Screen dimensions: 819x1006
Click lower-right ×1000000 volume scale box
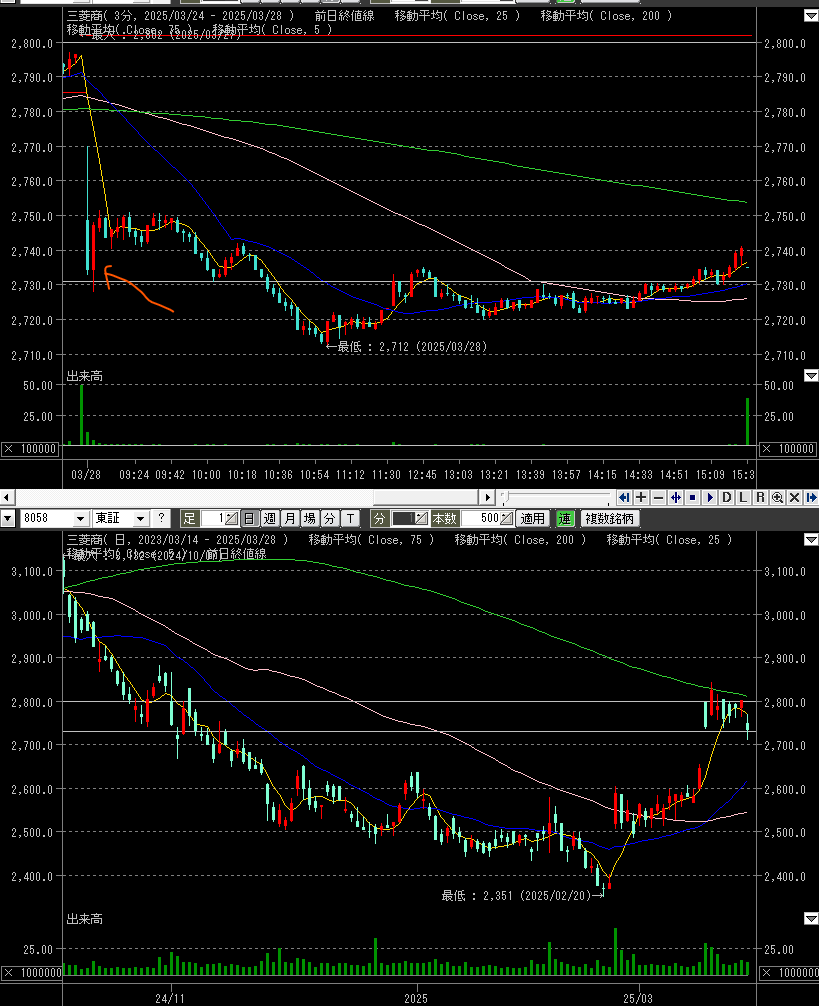[789, 973]
